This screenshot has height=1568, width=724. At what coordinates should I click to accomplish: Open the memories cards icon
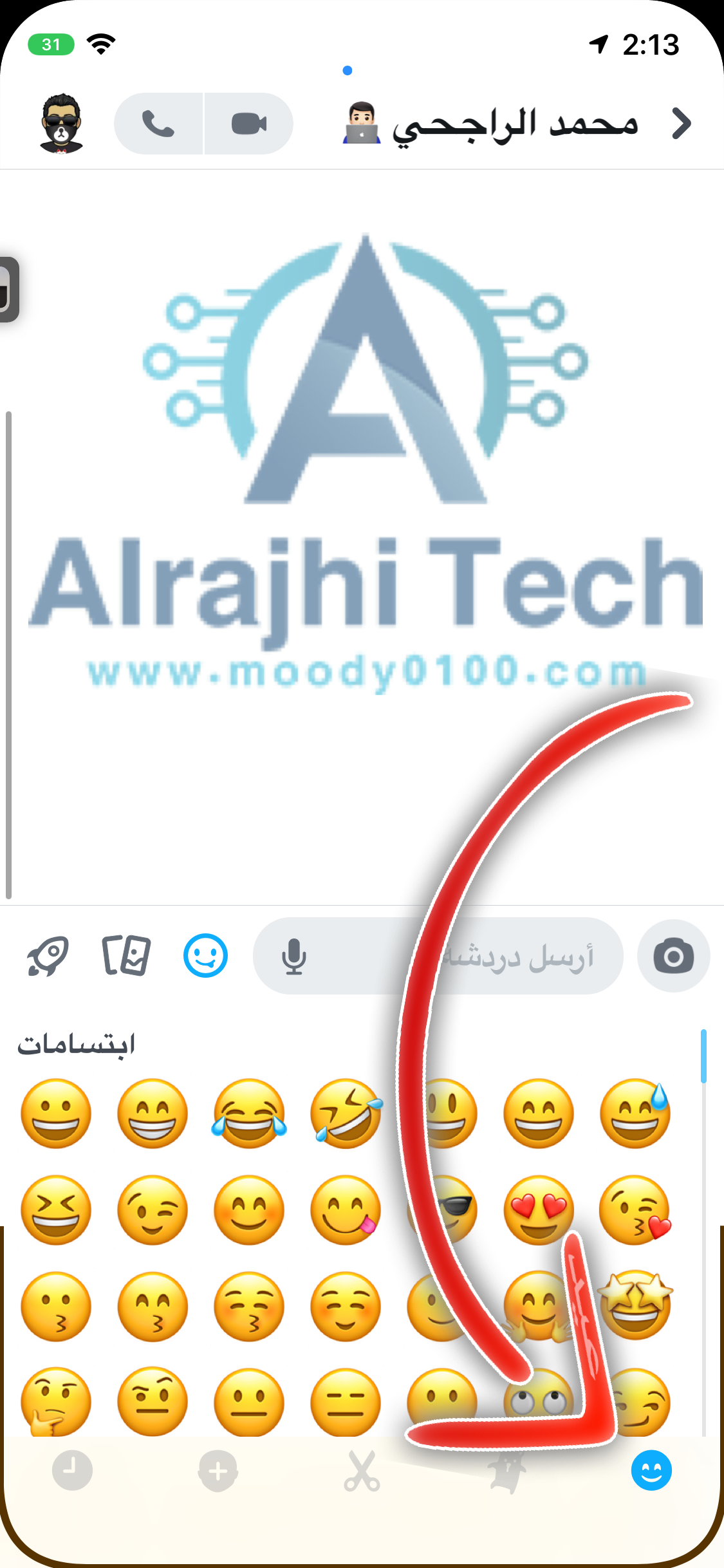coord(126,956)
